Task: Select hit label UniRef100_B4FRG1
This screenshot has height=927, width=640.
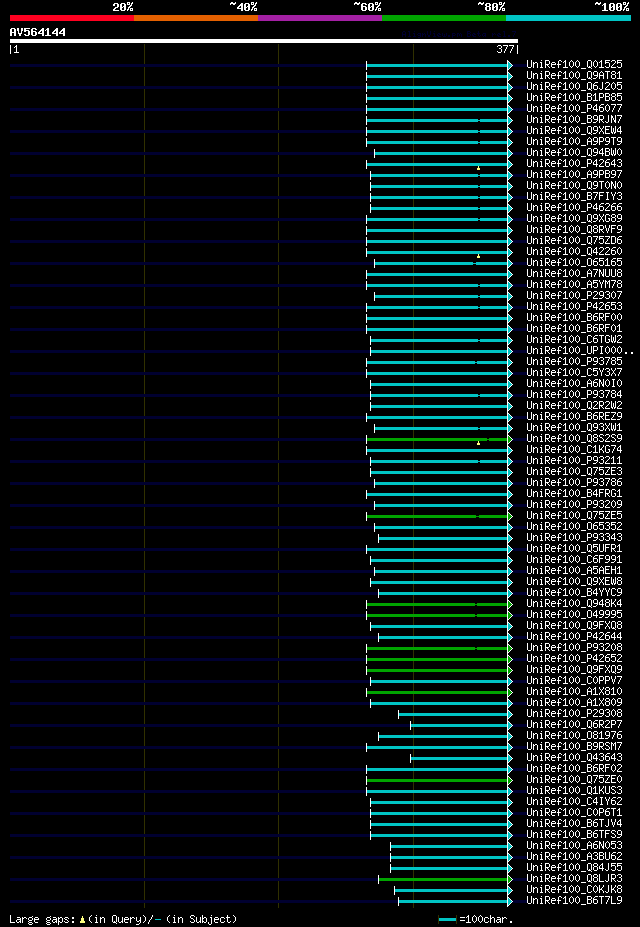Action: click(x=574, y=493)
